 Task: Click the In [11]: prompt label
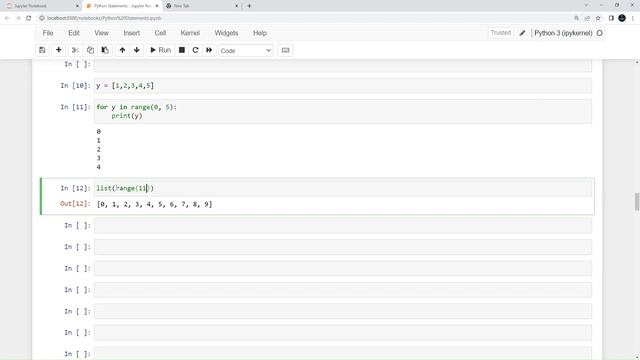76,107
